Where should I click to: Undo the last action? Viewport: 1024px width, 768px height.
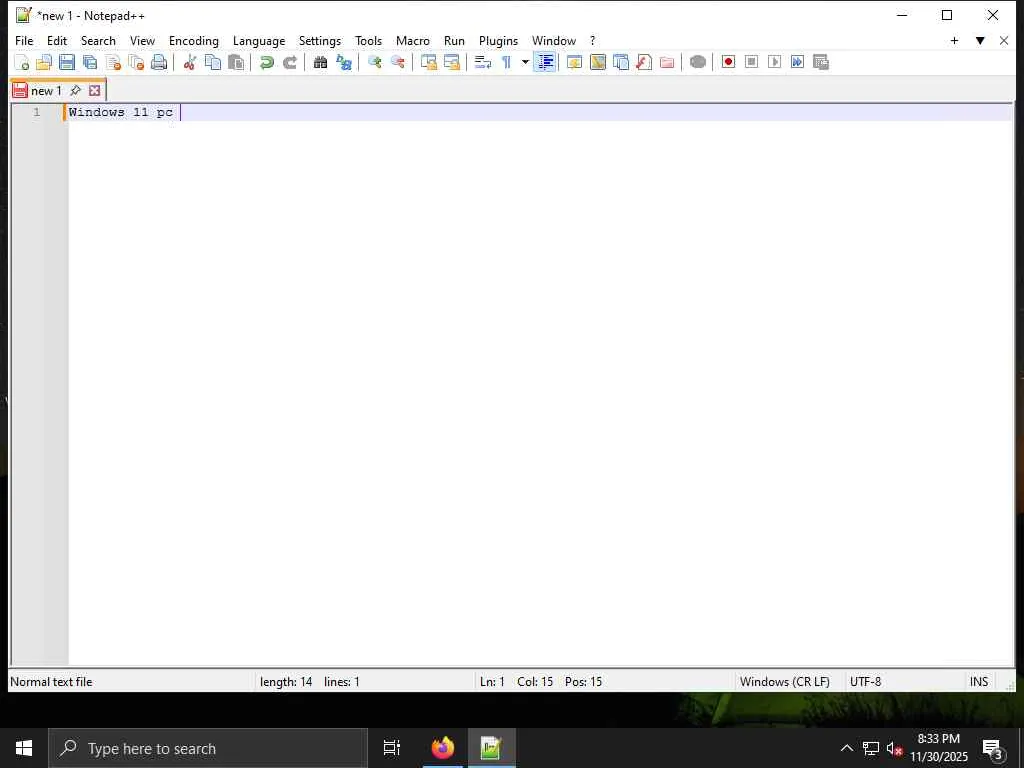266,62
